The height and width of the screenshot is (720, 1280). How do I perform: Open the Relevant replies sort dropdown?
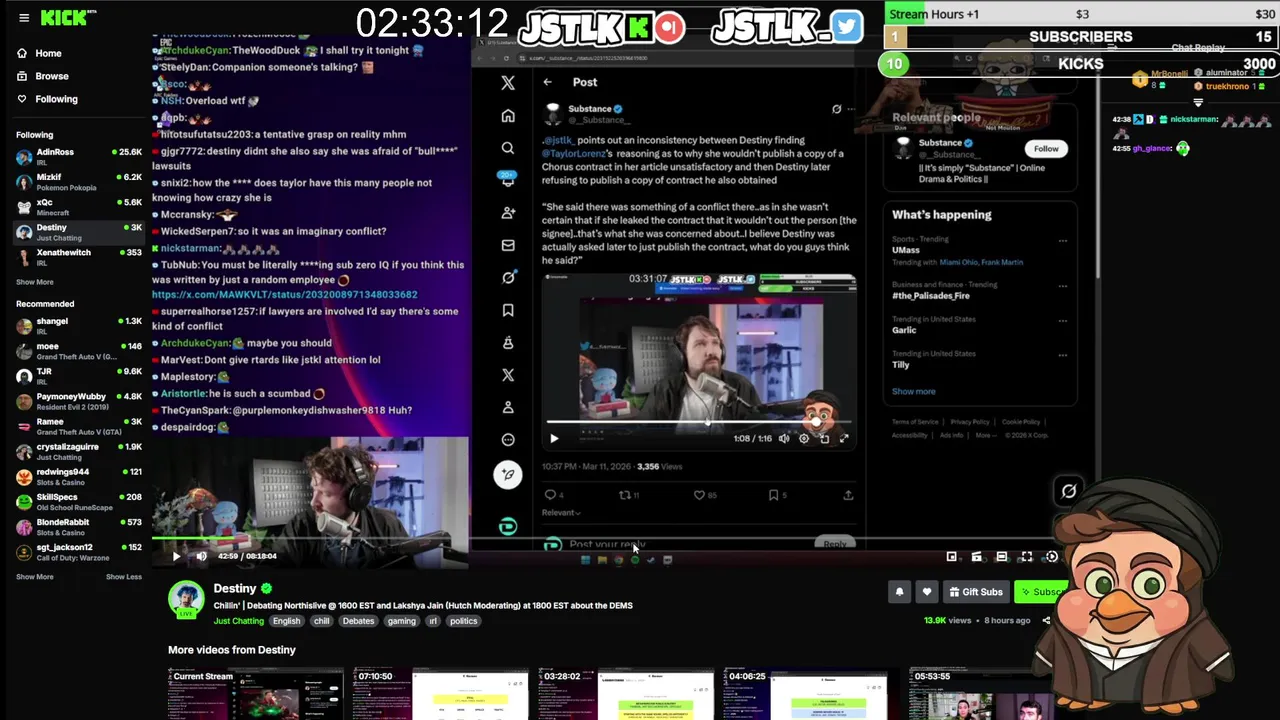(561, 513)
